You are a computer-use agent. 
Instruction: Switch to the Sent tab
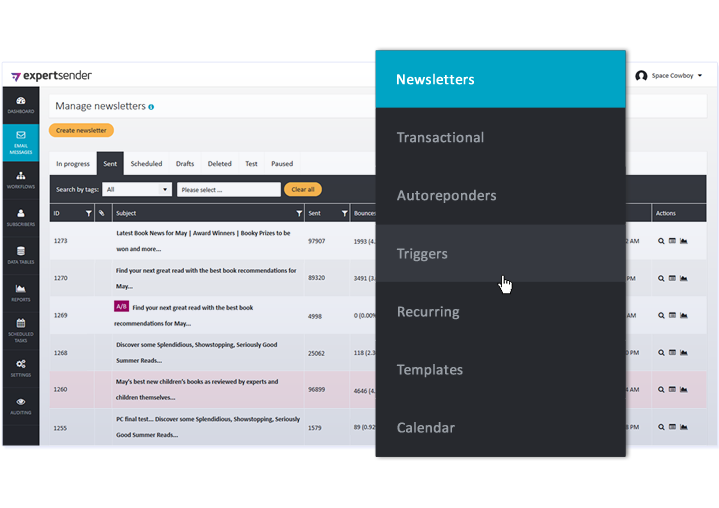coord(110,164)
